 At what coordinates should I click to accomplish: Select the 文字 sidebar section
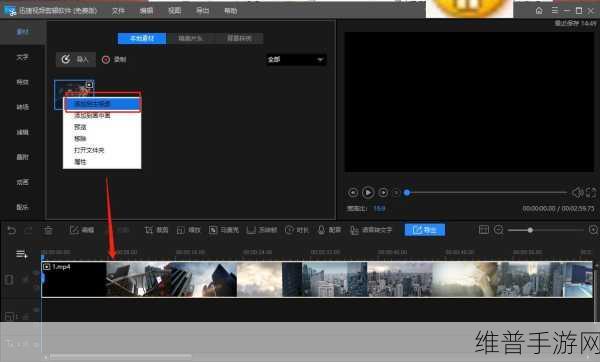click(23, 57)
